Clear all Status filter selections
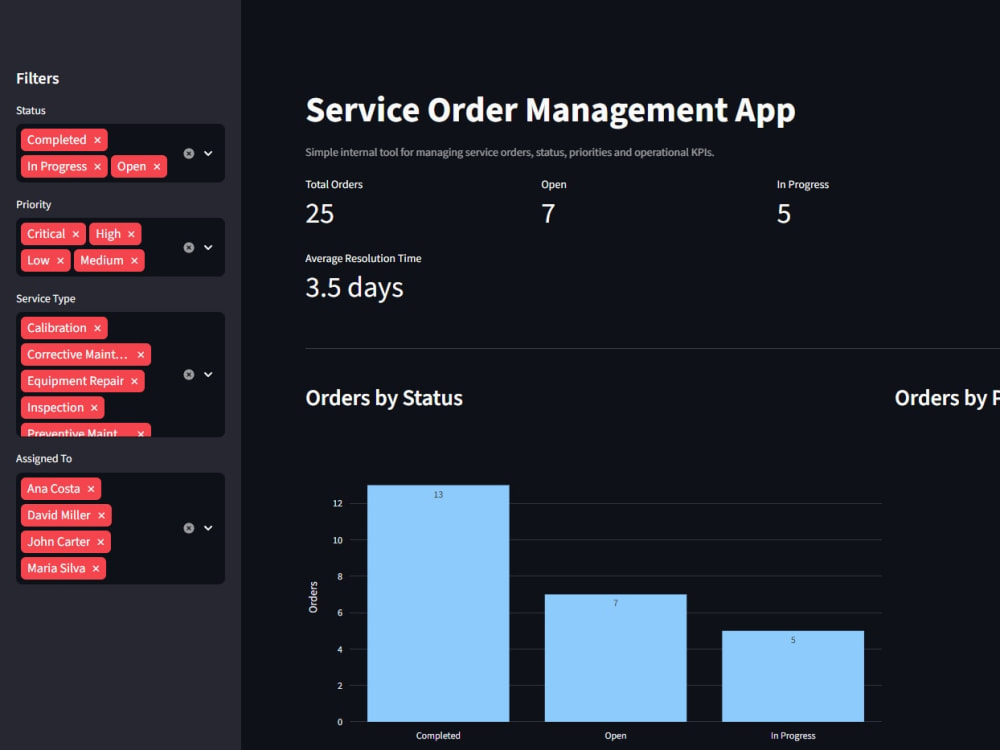The width and height of the screenshot is (1000, 750). [x=189, y=154]
